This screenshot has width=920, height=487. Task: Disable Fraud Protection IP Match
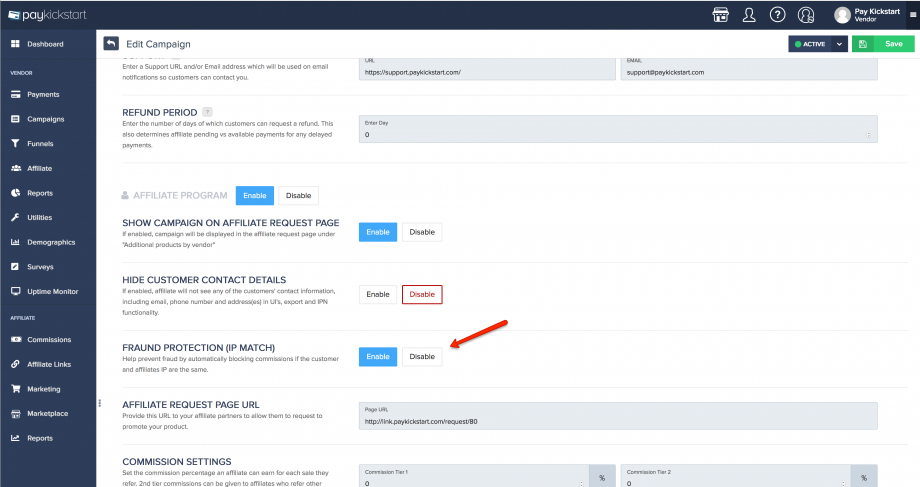click(422, 356)
